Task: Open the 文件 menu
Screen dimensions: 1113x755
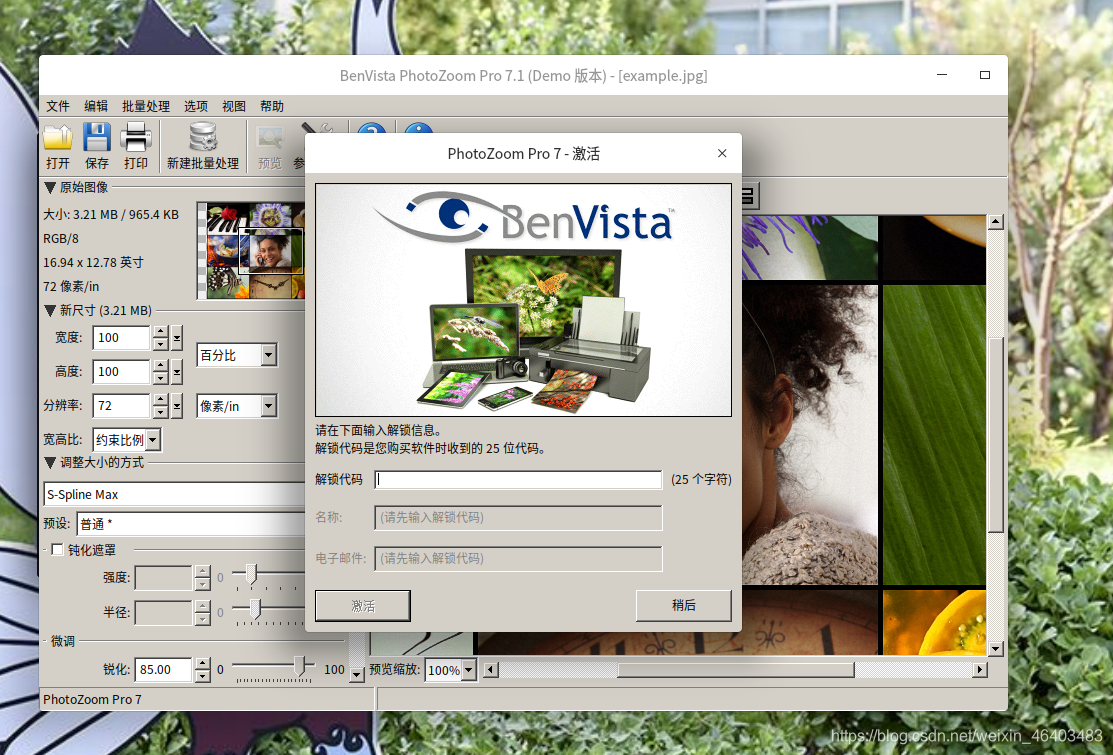Action: 58,106
